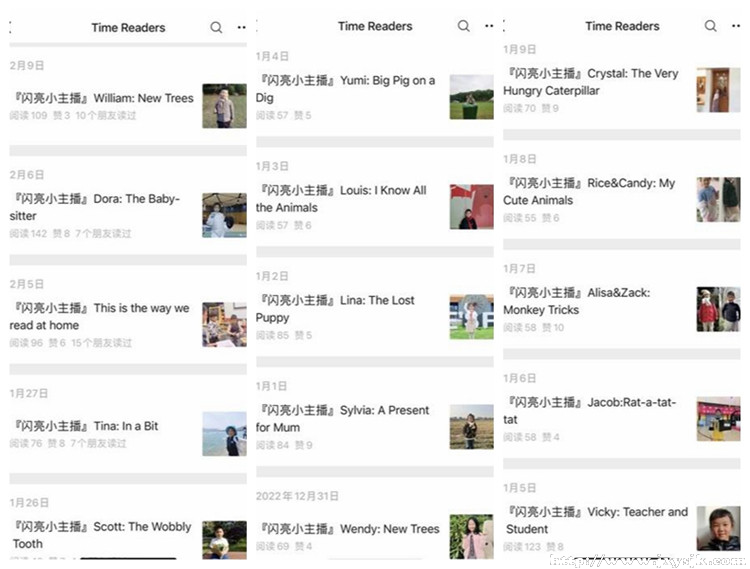Tap thumbnail beside Rice&Candy: My Cute Animals
Screen dimensions: 750x569
pos(718,199)
